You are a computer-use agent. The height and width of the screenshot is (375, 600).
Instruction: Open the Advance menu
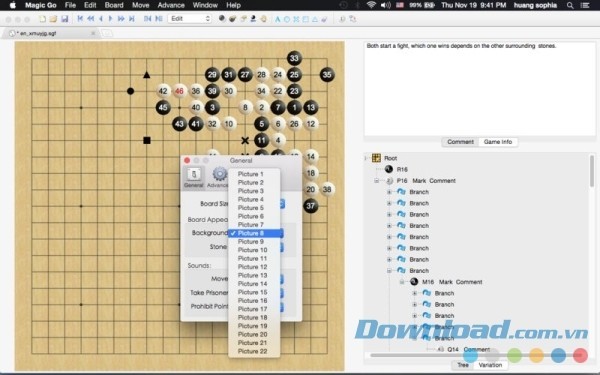pos(171,5)
